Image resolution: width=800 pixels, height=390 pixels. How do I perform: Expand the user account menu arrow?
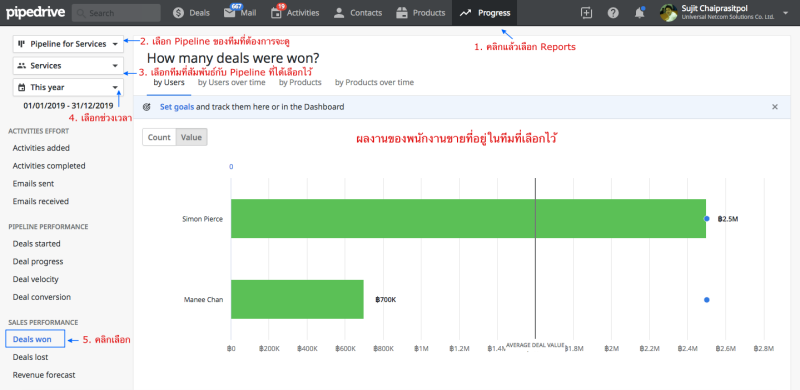pyautogui.click(x=785, y=13)
